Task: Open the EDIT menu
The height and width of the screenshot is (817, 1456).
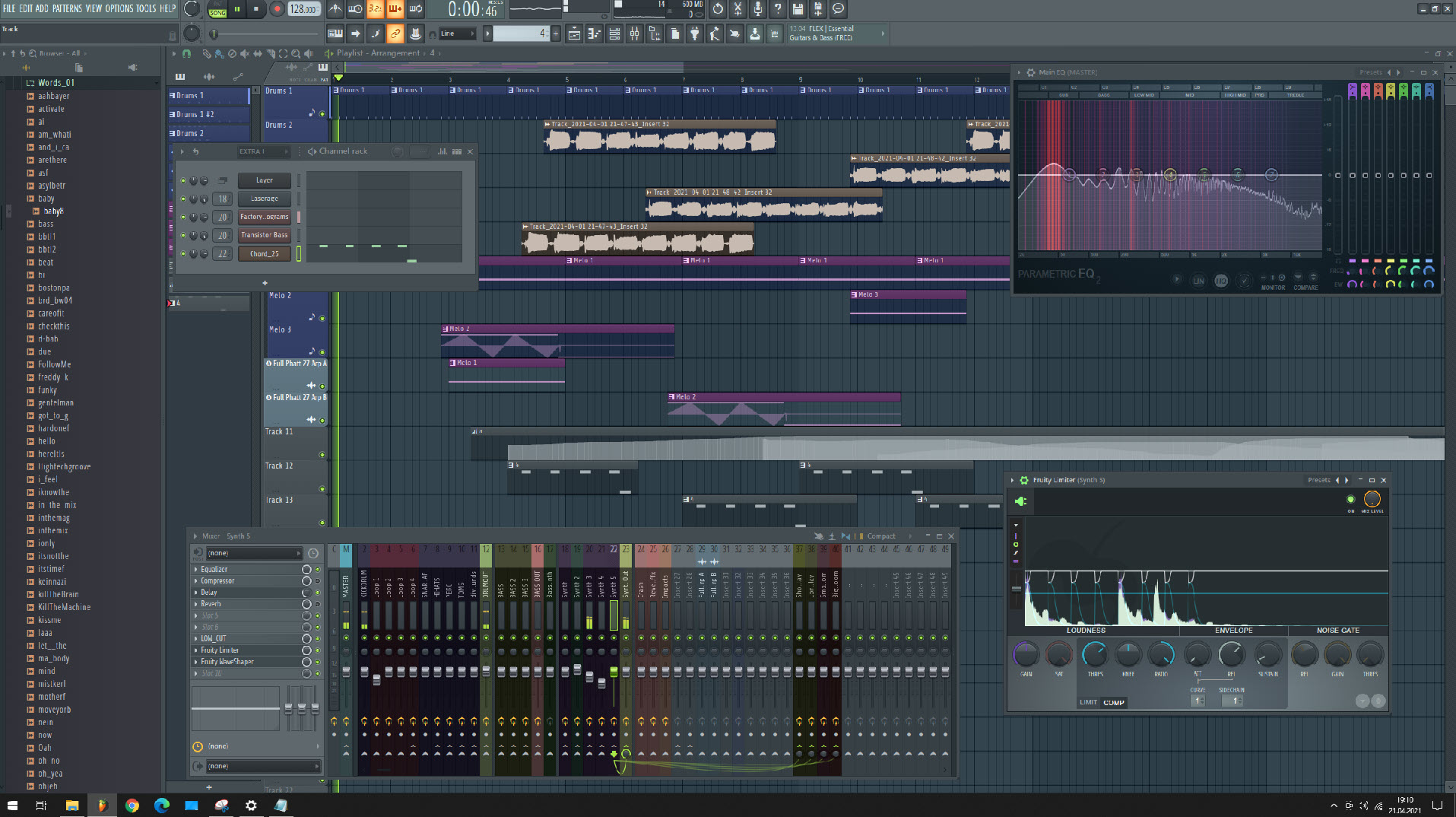Action: pyautogui.click(x=26, y=8)
